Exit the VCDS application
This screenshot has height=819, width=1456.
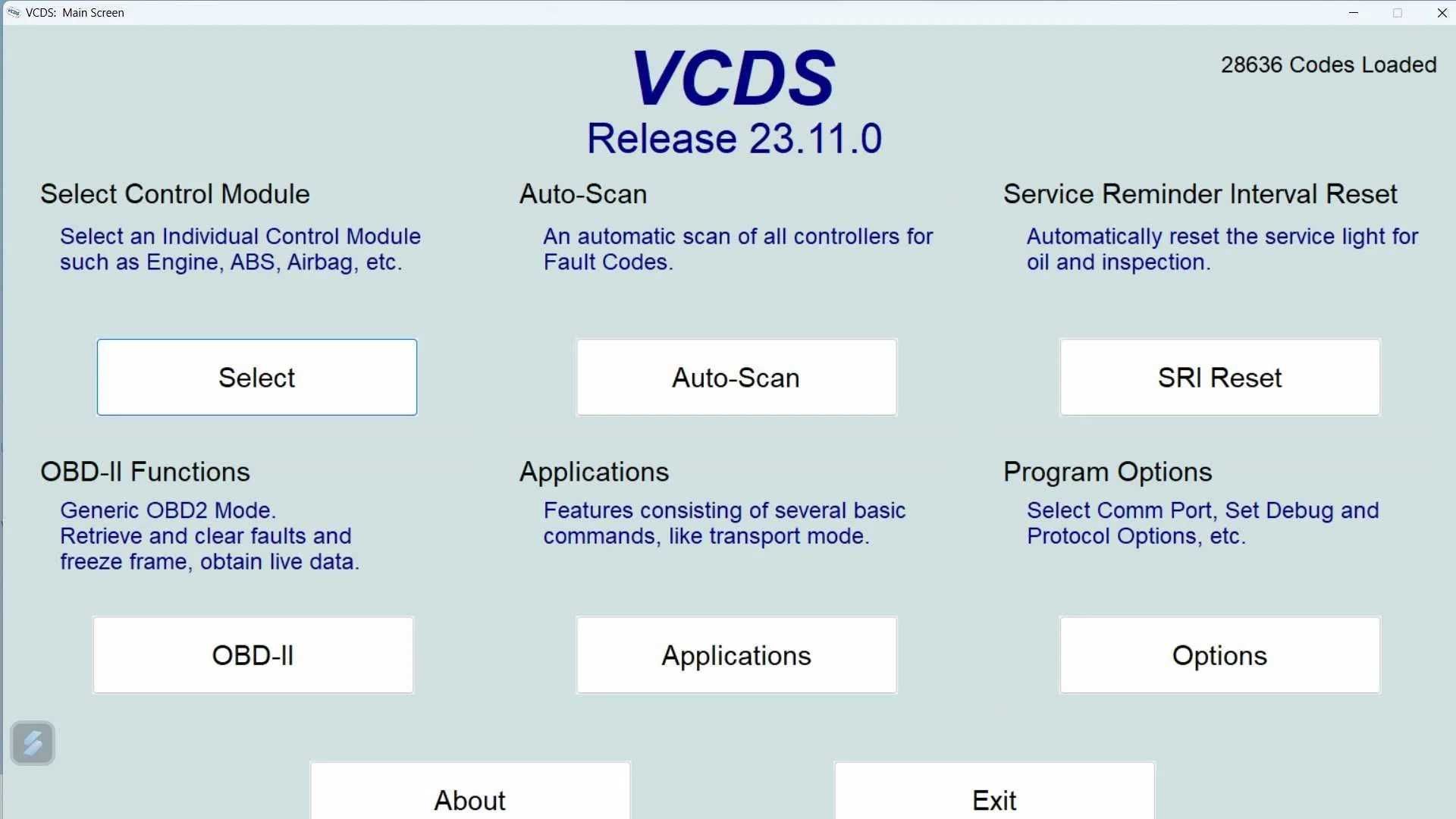click(x=995, y=800)
